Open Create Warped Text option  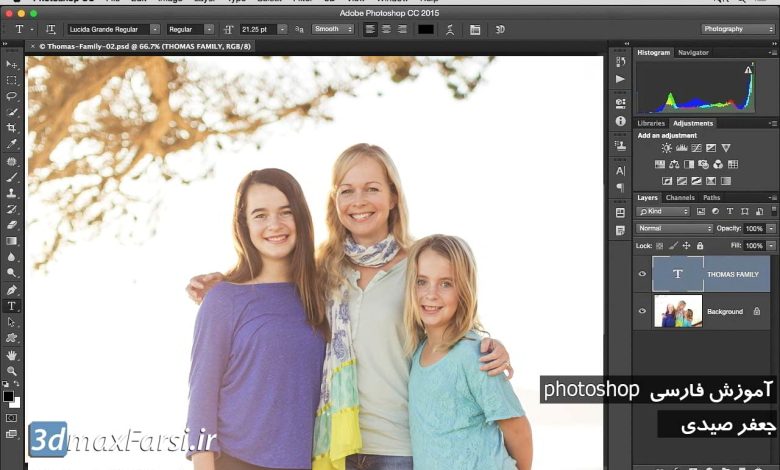(x=450, y=29)
